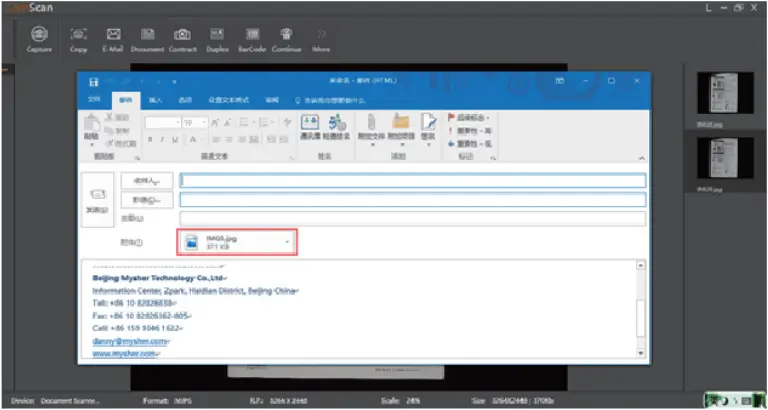Viewport: 768px width, 410px height.
Task: Click the Follow Up red flag
Action: coord(452,118)
